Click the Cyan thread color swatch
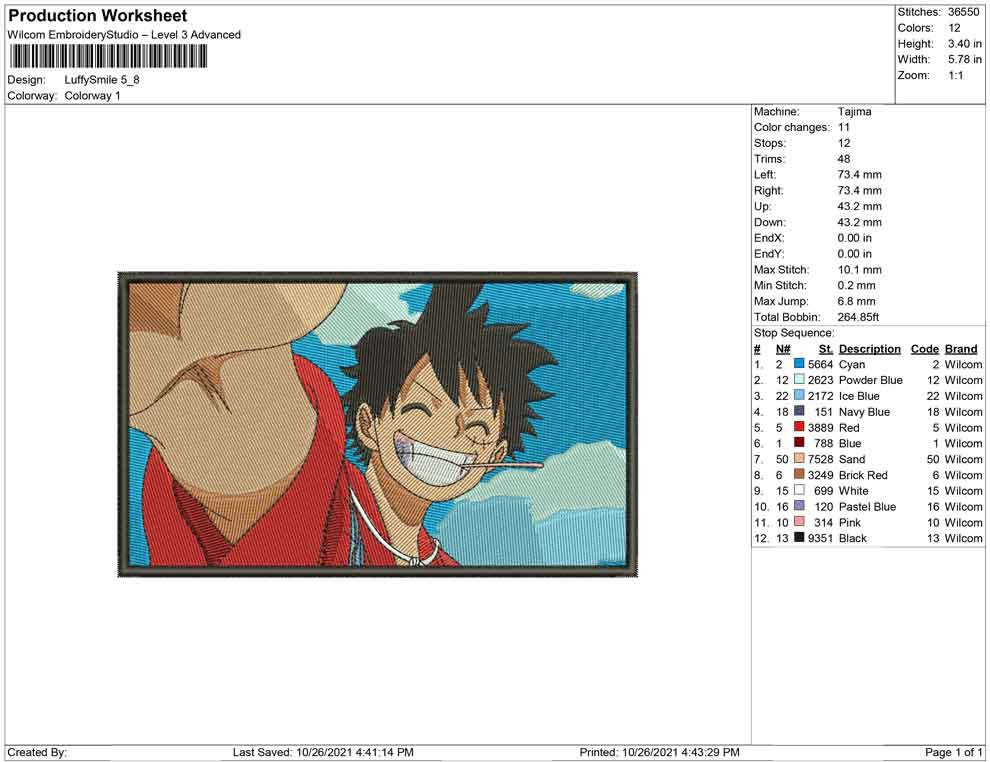This screenshot has width=990, height=762. [x=799, y=364]
